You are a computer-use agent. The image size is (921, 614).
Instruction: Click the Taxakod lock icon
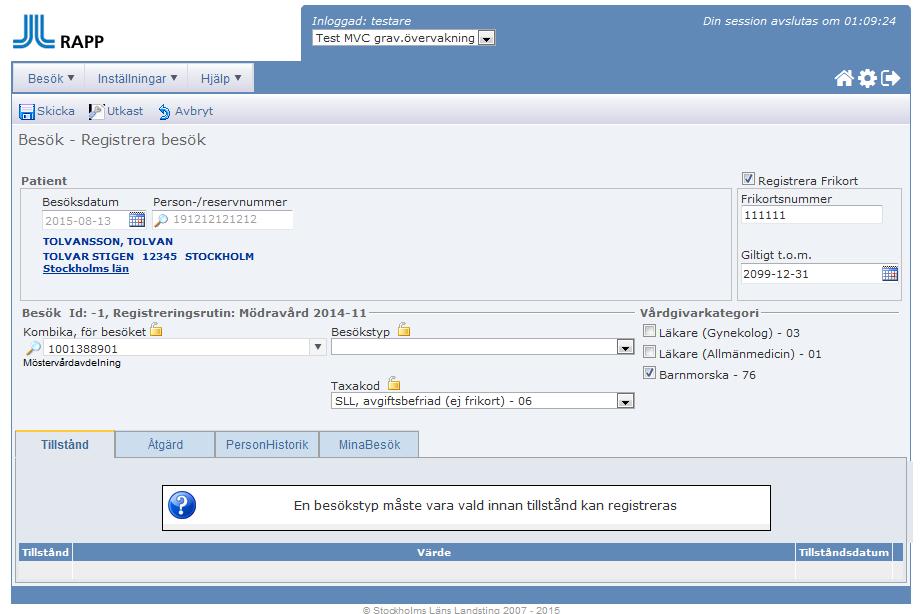394,384
